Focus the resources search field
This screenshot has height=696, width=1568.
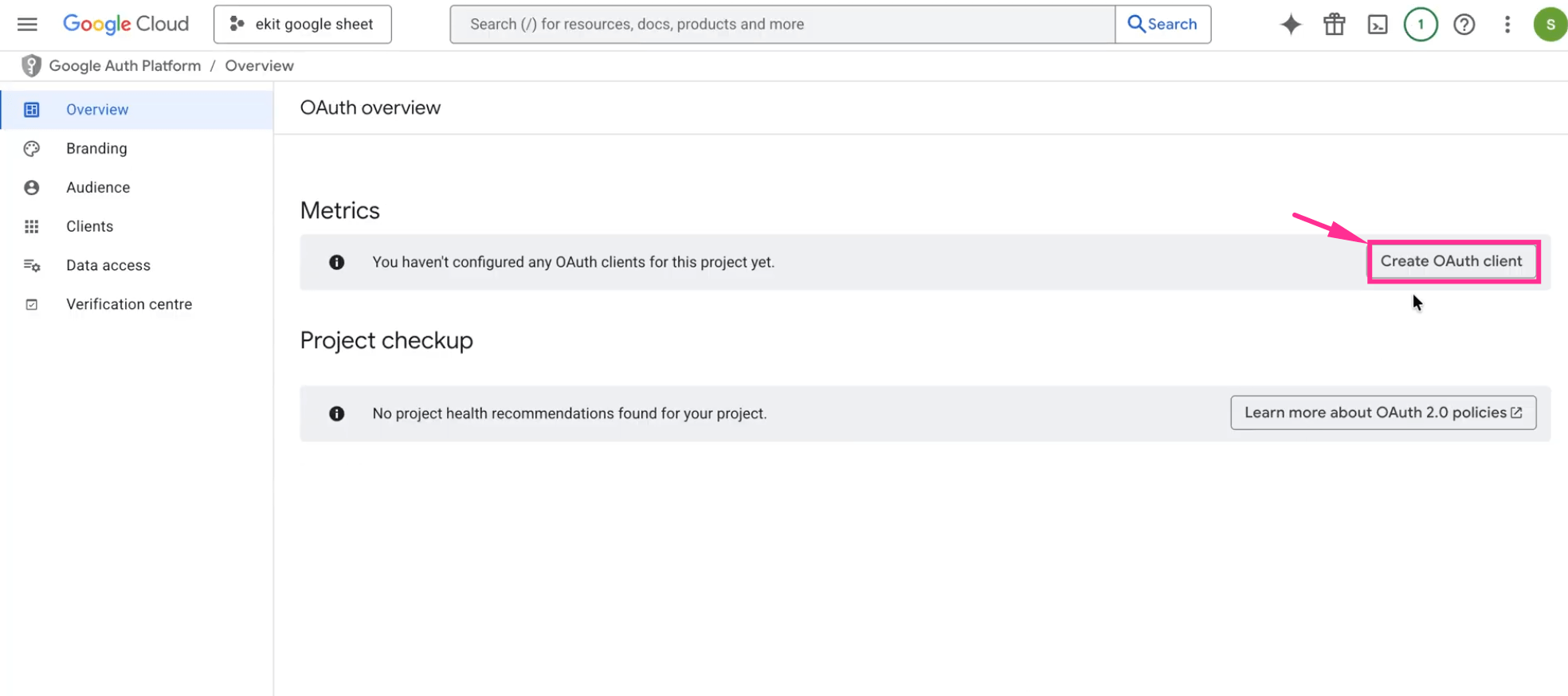point(782,24)
